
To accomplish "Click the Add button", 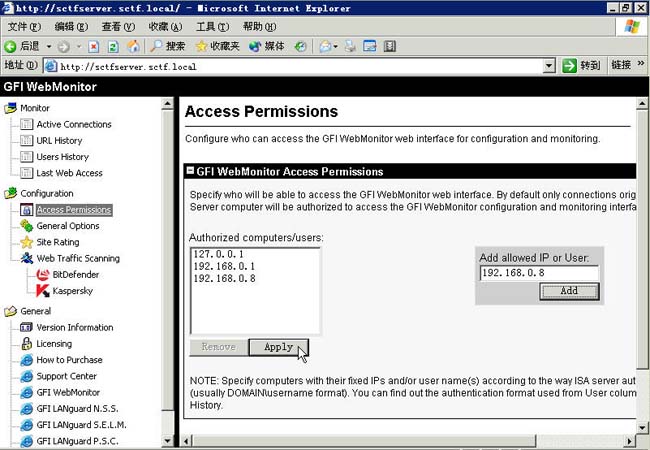I will 569,291.
